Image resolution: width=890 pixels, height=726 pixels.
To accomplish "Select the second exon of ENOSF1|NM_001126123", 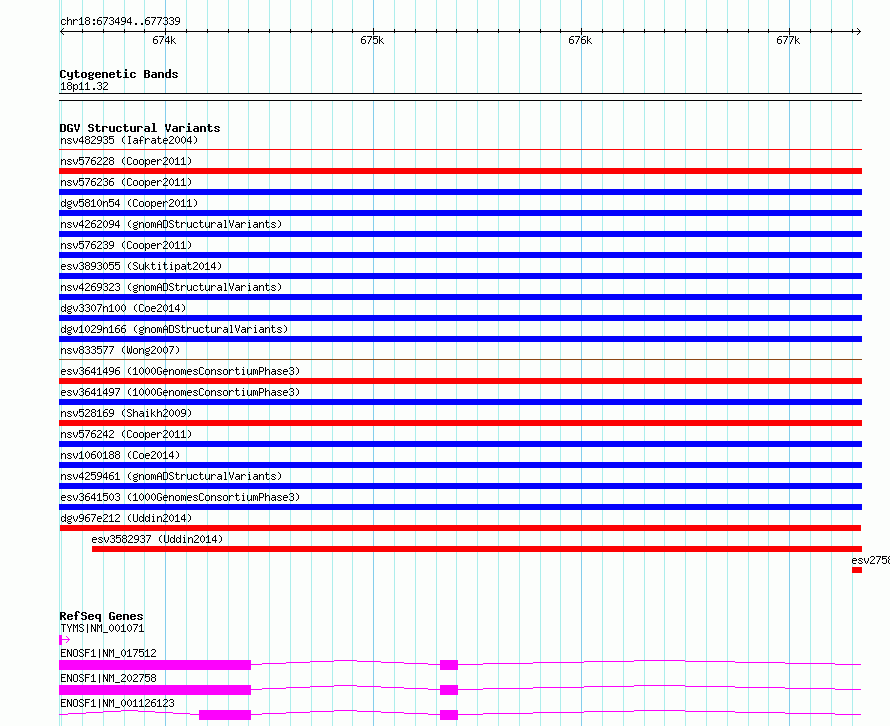I will [x=449, y=715].
